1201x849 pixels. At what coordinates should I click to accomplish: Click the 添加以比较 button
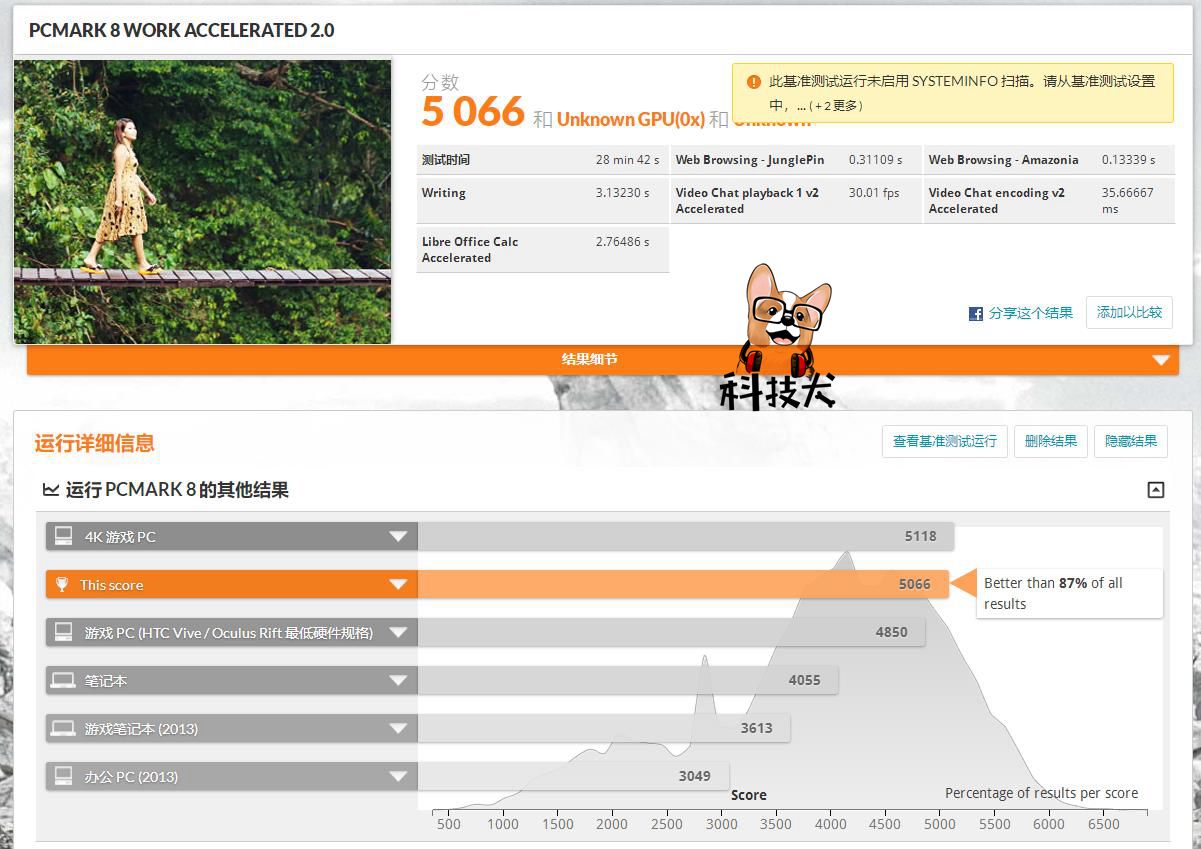(x=1129, y=312)
